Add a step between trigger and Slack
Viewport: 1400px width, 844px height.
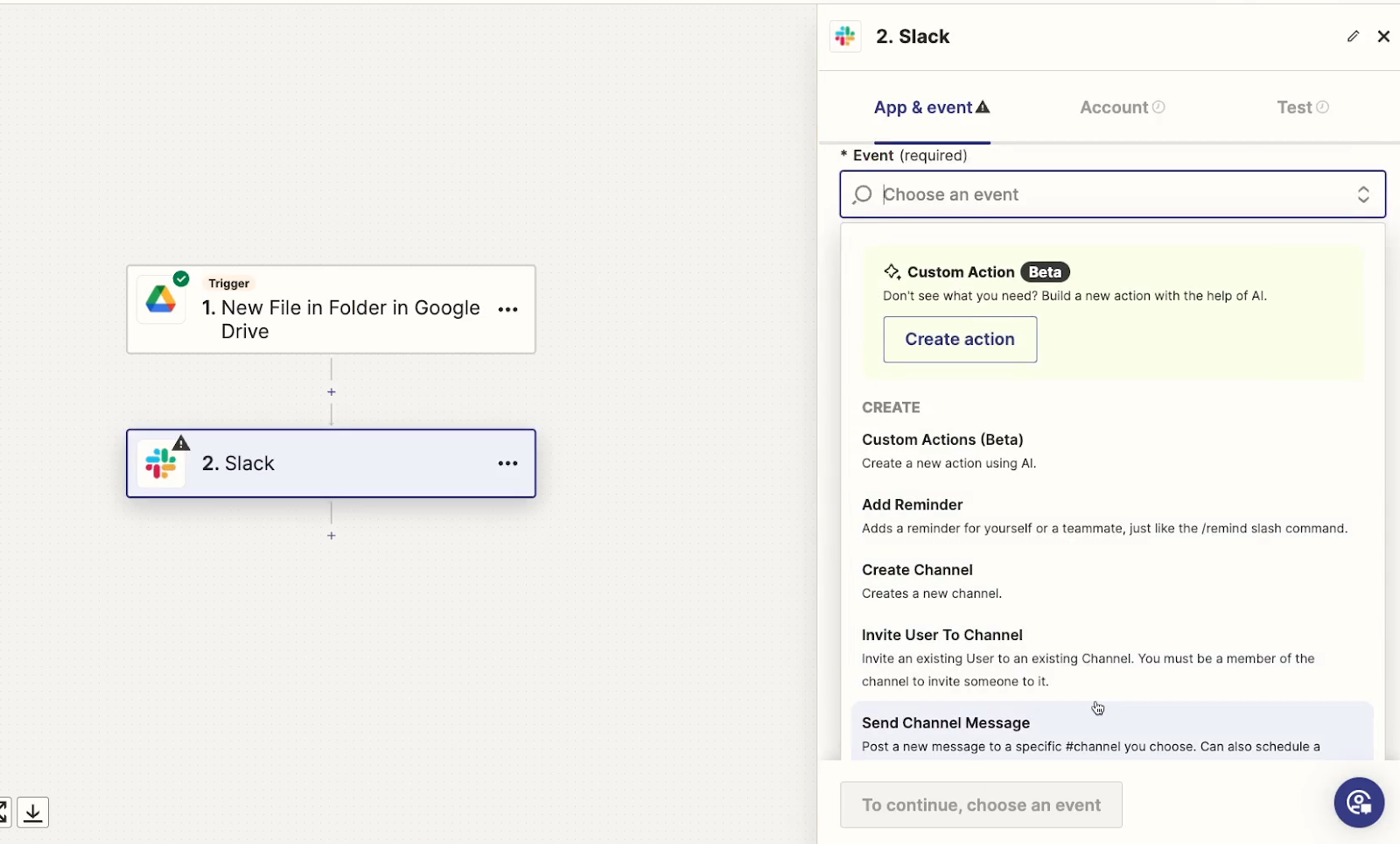(x=332, y=392)
